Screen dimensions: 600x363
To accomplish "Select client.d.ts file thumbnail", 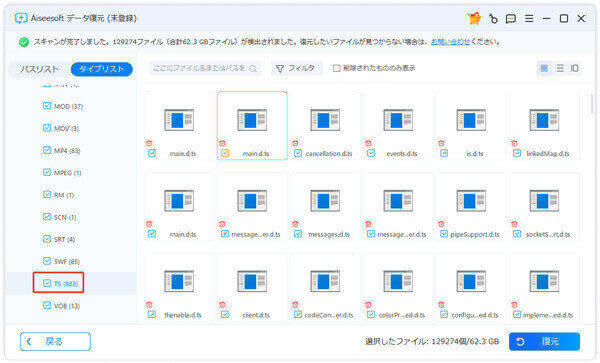I will (252, 281).
